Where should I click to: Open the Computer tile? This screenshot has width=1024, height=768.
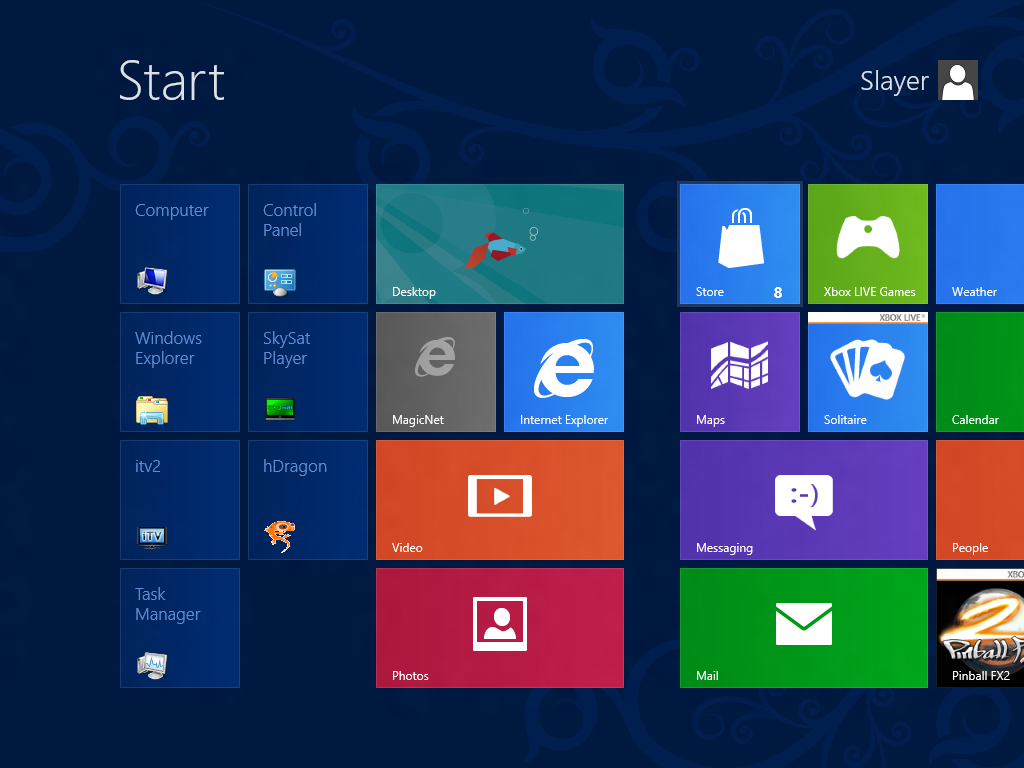180,244
